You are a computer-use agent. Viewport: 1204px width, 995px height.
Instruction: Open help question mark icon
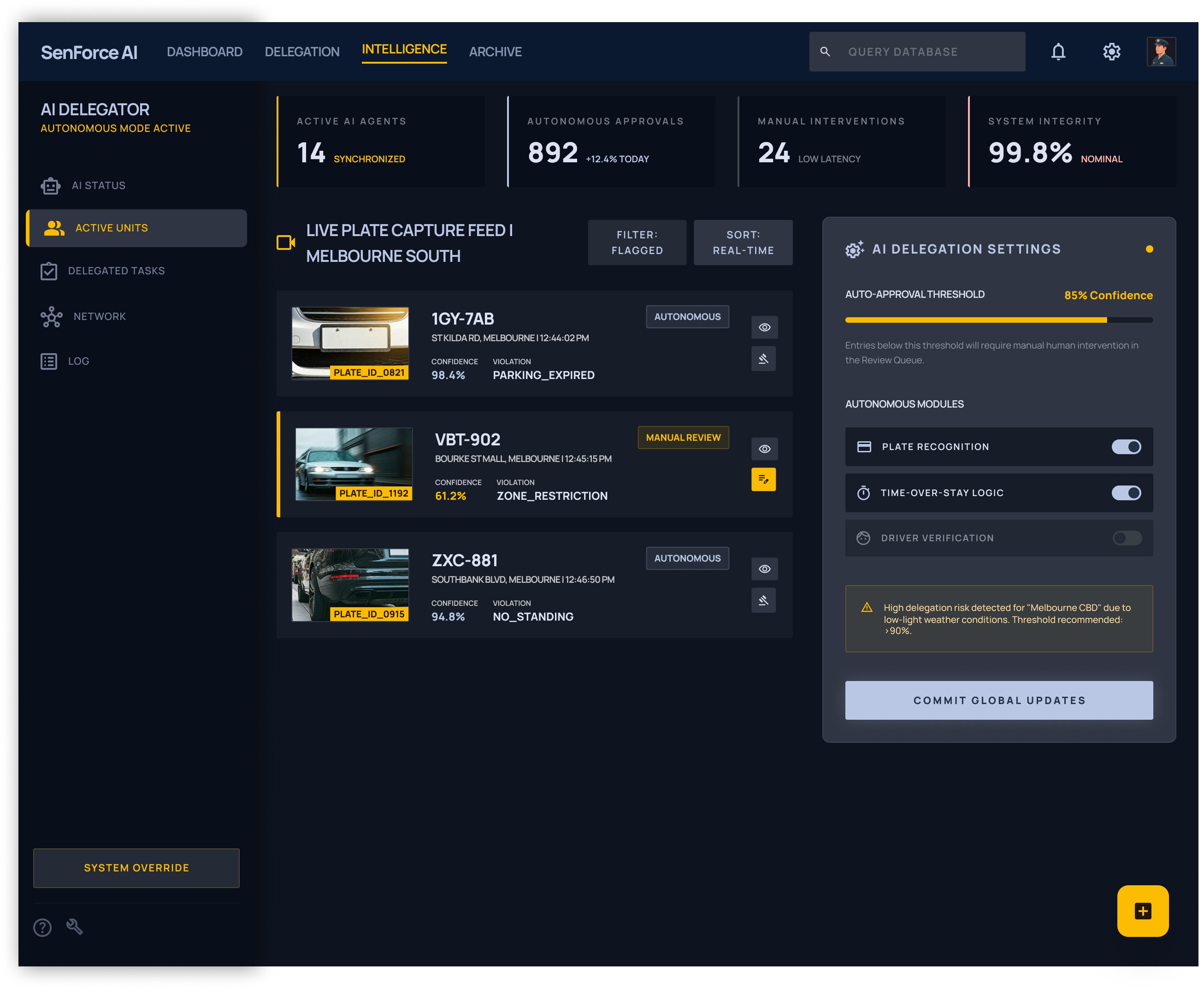pyautogui.click(x=42, y=927)
